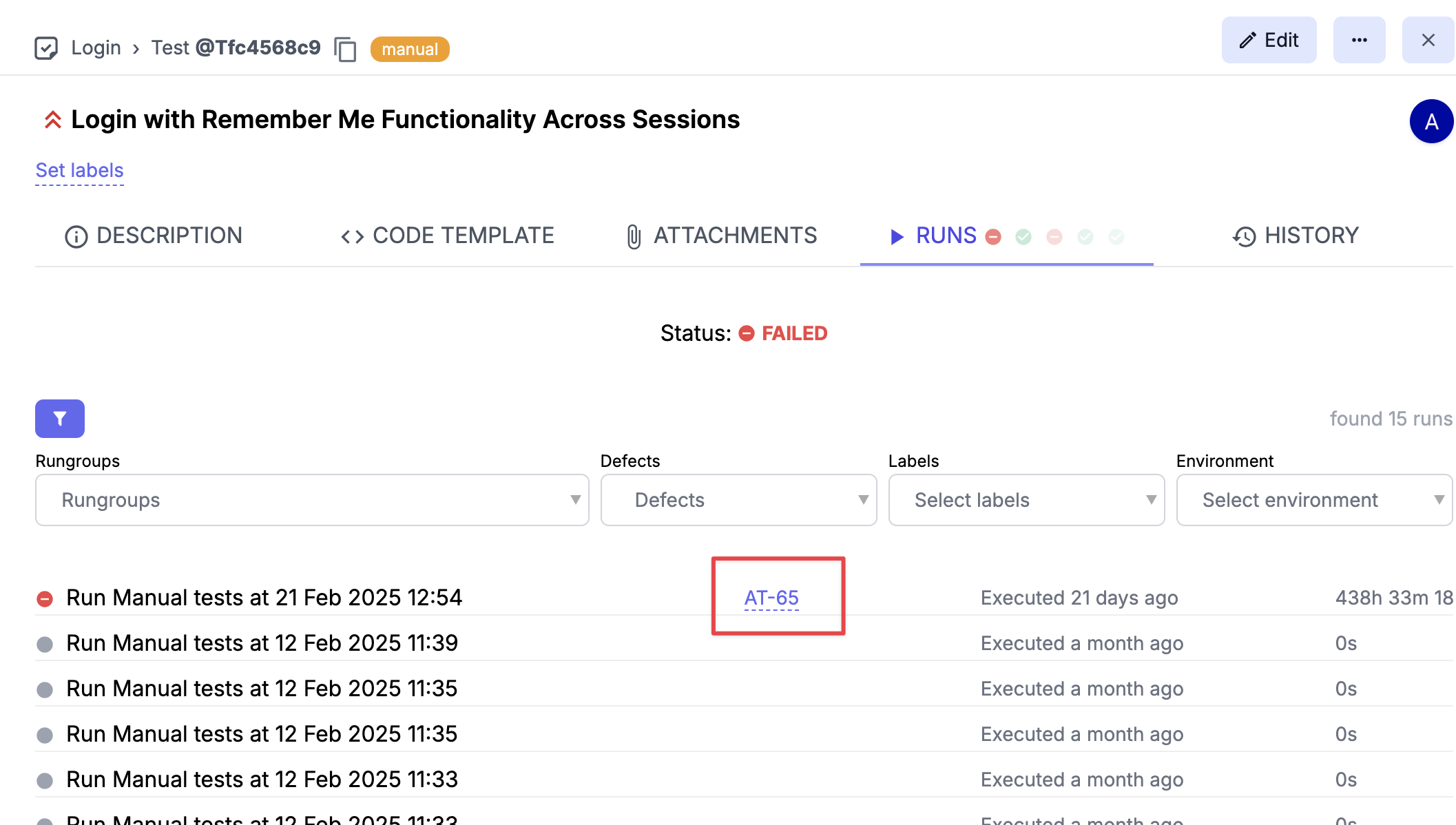Open the CODE TEMPLATE tab
This screenshot has height=825, width=1456.
pyautogui.click(x=447, y=236)
